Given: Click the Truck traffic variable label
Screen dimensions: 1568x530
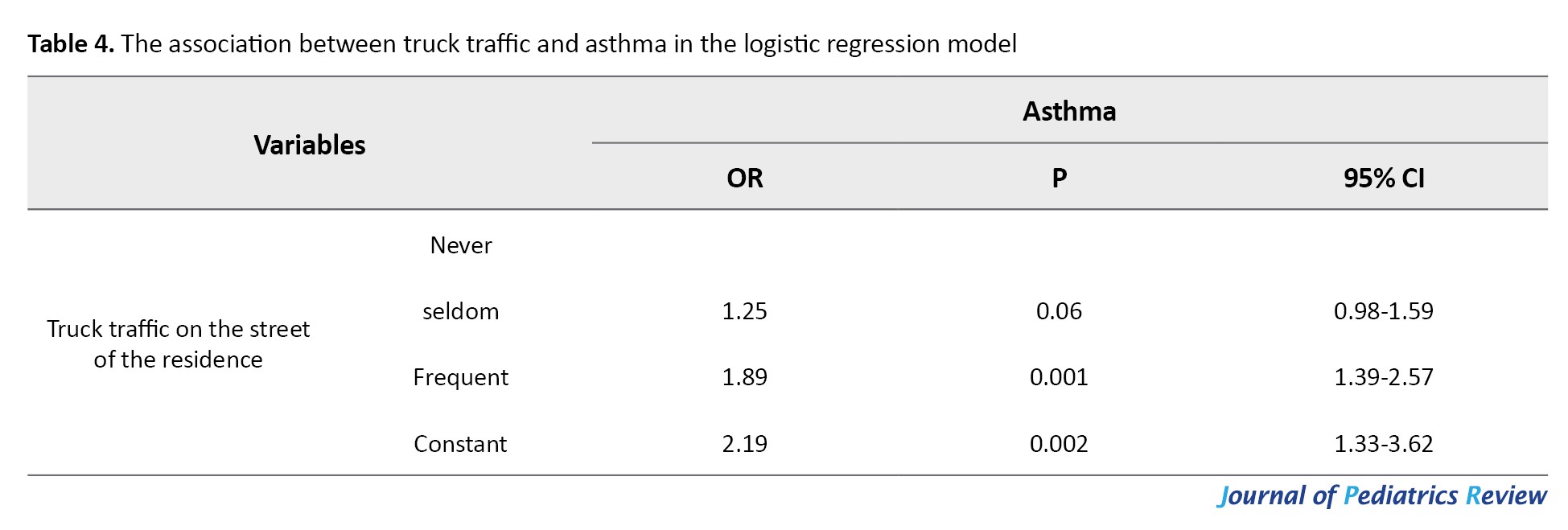Looking at the screenshot, I should point(178,344).
